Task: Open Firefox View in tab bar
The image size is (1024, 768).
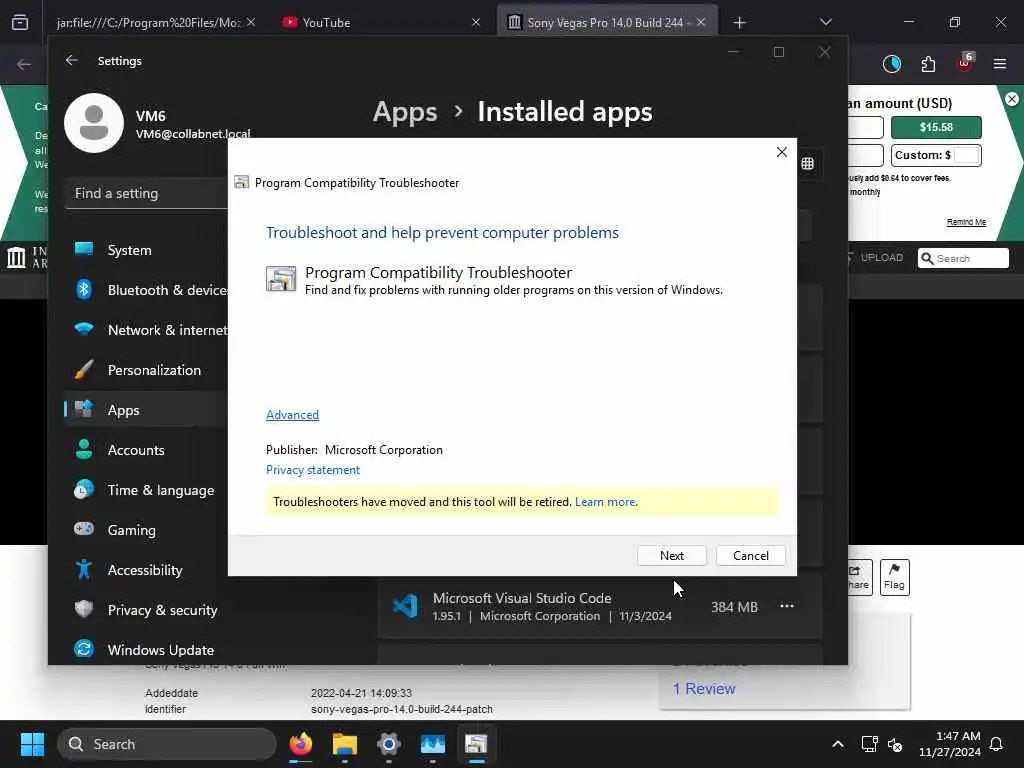Action: click(20, 22)
